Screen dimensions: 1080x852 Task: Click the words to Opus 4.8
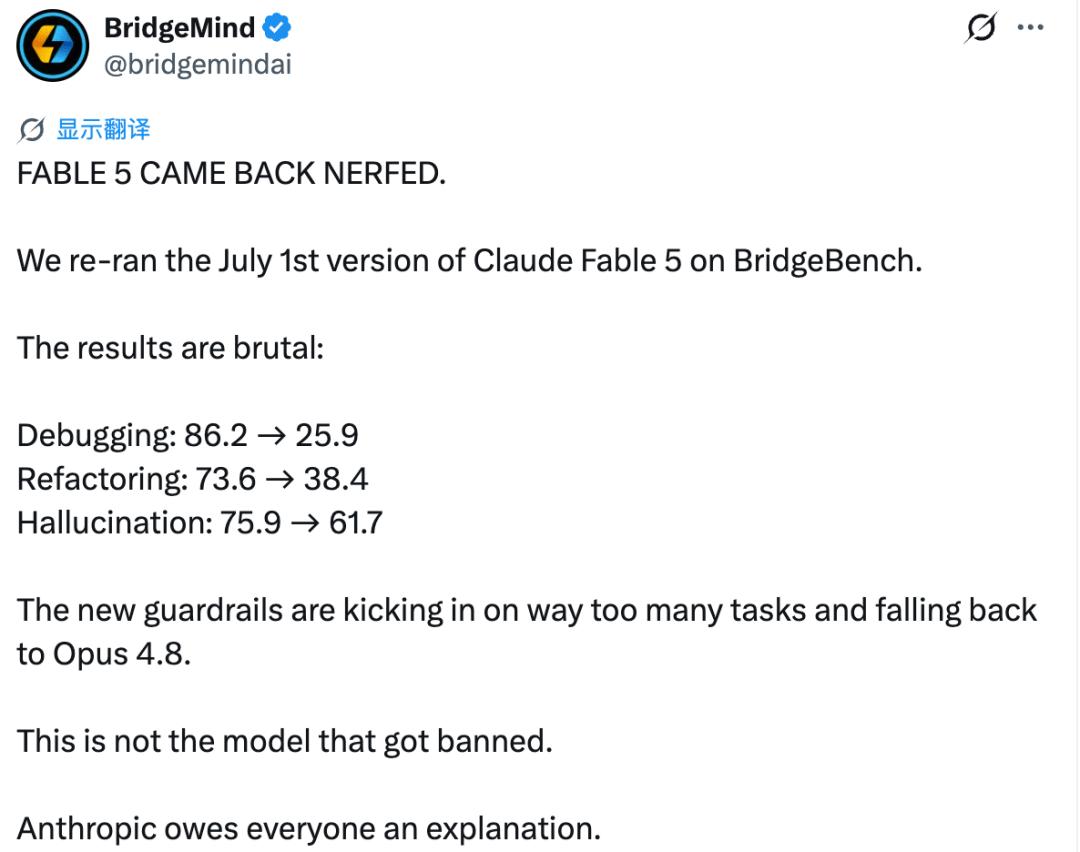tap(103, 654)
